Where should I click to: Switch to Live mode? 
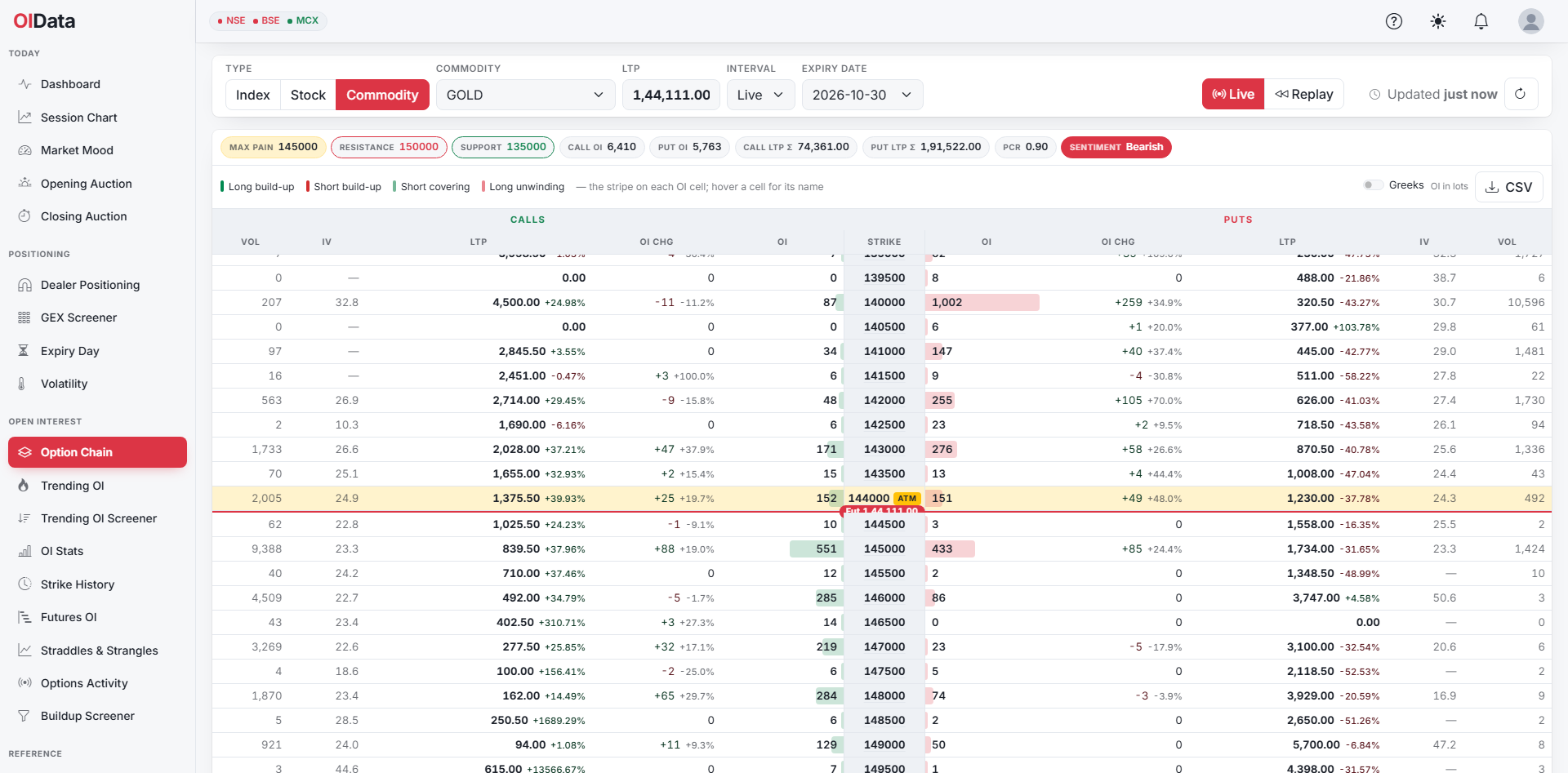1233,94
